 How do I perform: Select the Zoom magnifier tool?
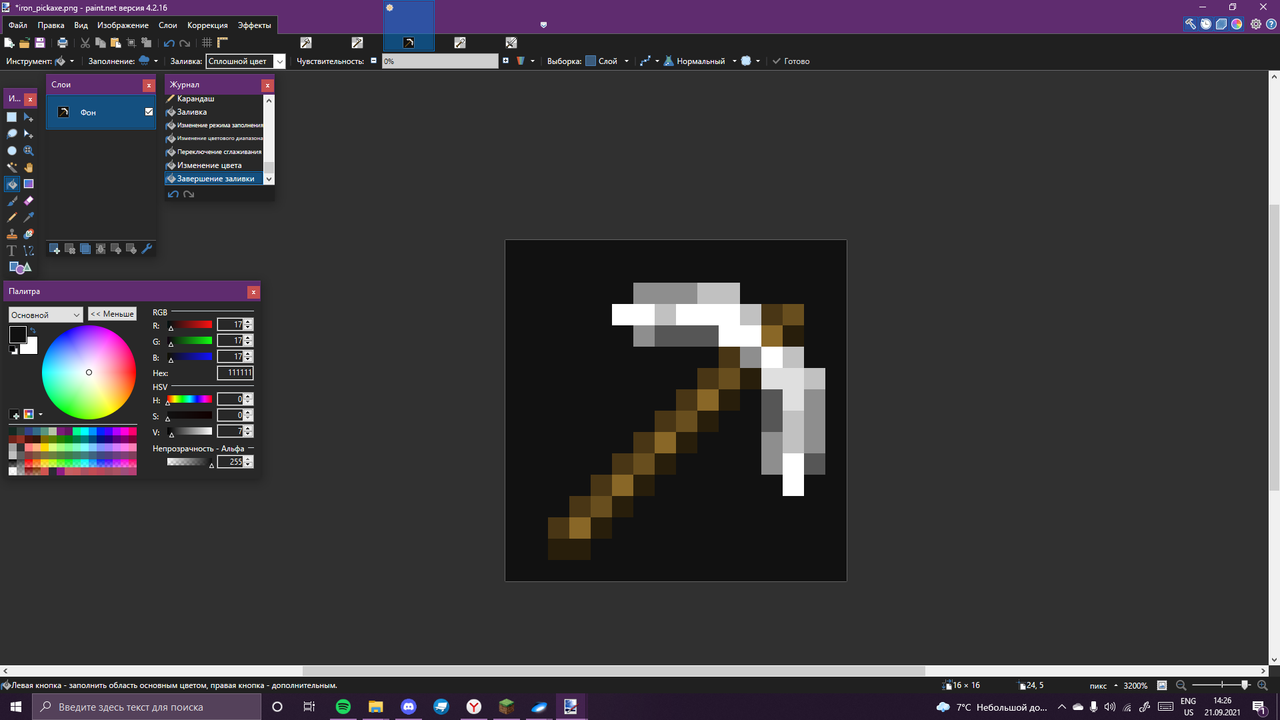(x=29, y=151)
